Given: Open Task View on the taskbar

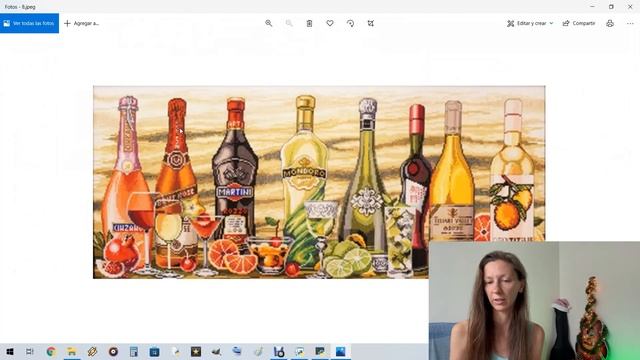Looking at the screenshot, I should coord(30,351).
